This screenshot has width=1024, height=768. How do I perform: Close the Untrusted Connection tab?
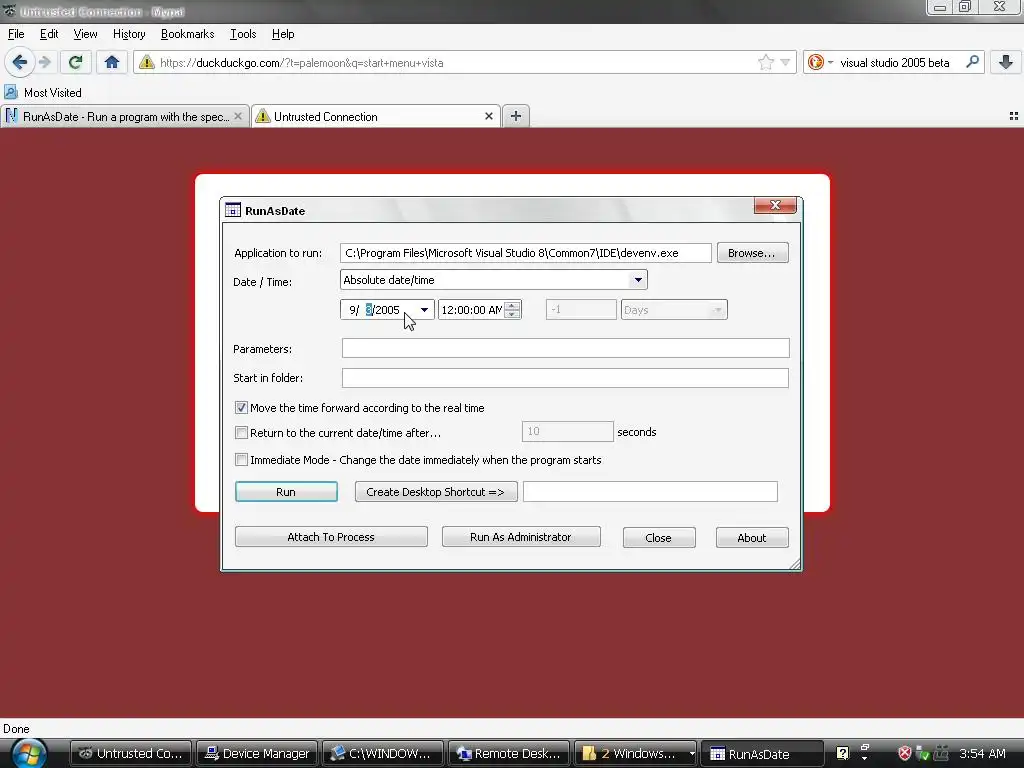point(488,116)
